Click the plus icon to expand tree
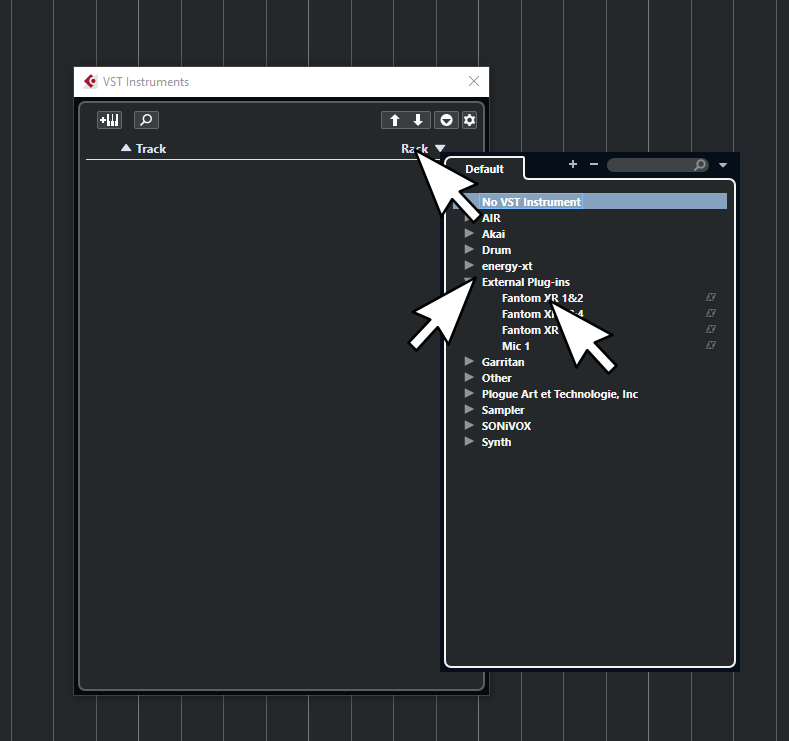 click(573, 164)
